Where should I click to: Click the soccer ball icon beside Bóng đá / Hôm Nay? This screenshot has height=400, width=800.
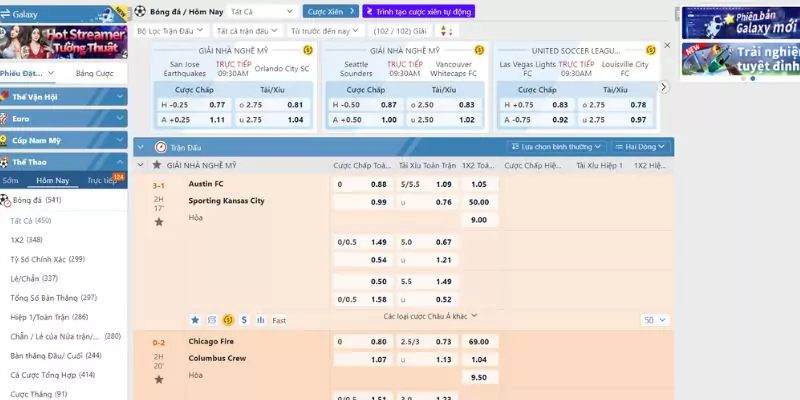(x=140, y=11)
